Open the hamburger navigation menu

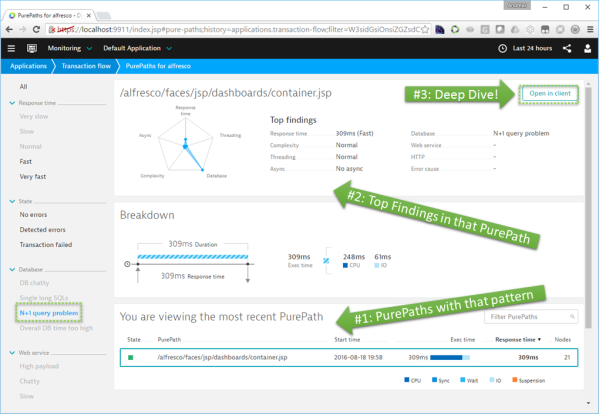point(11,49)
